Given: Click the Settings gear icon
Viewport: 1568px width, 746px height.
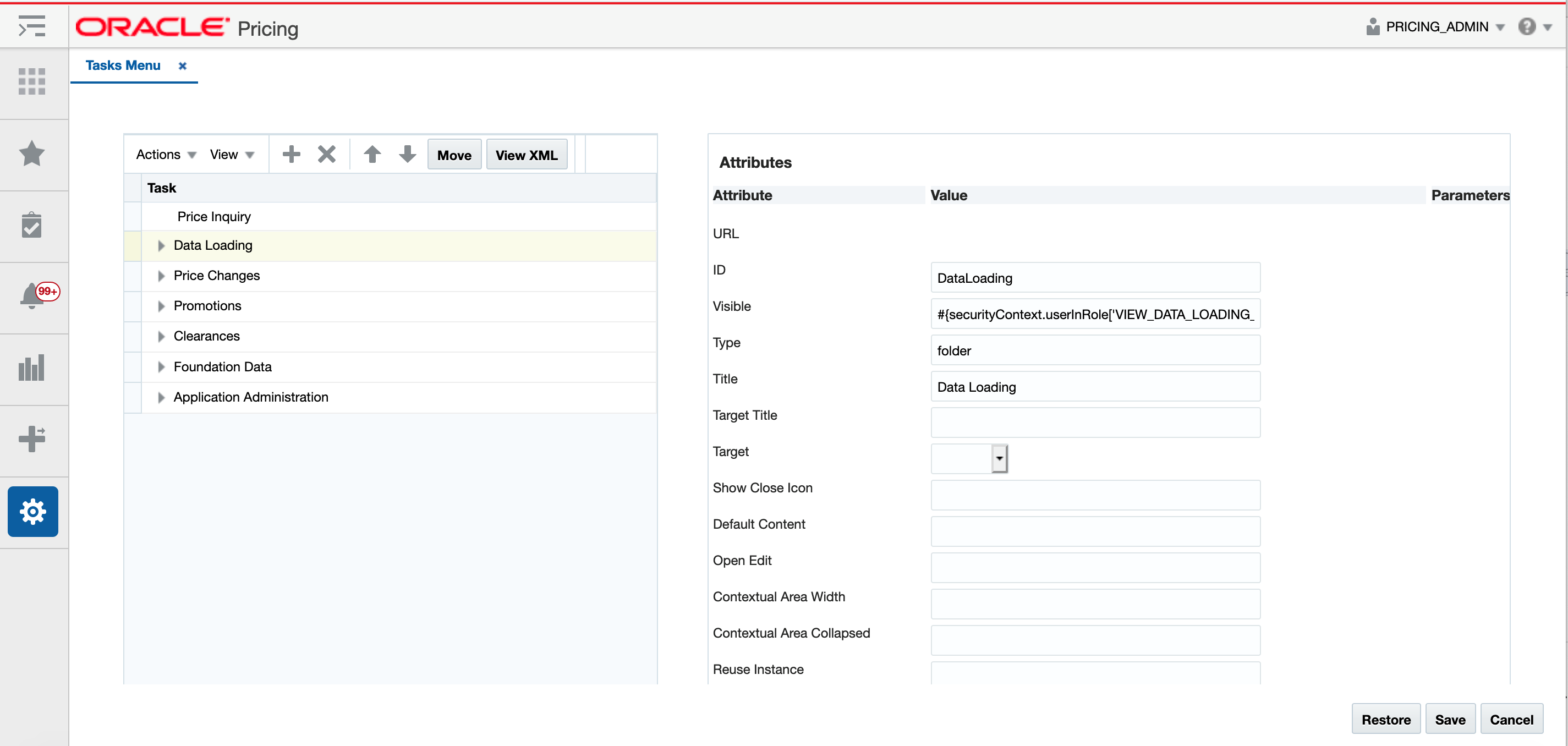Looking at the screenshot, I should pos(33,511).
